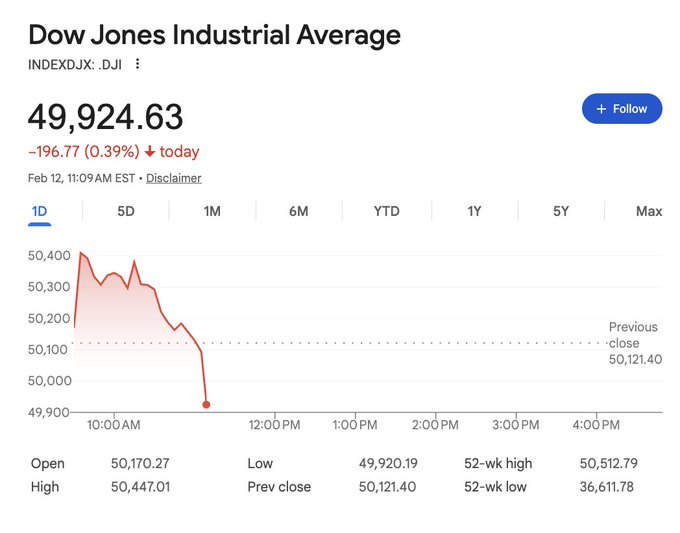
Task: Click the red current-price dot on chart
Action: (206, 405)
